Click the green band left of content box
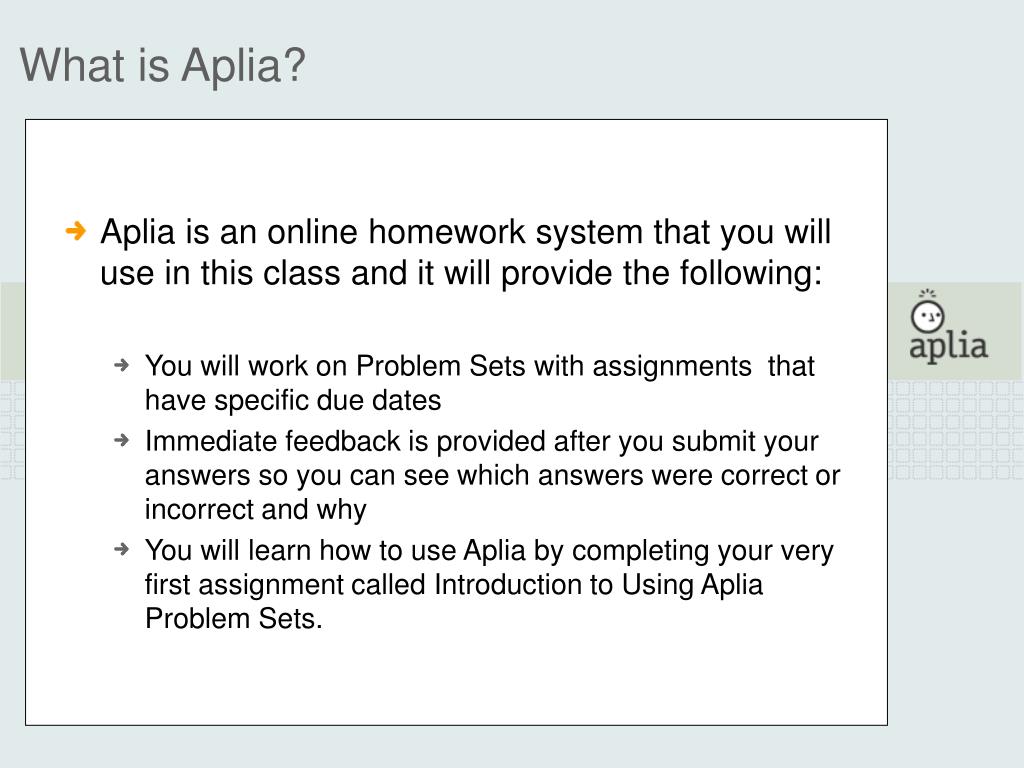Viewport: 1024px width, 768px height. click(x=12, y=331)
